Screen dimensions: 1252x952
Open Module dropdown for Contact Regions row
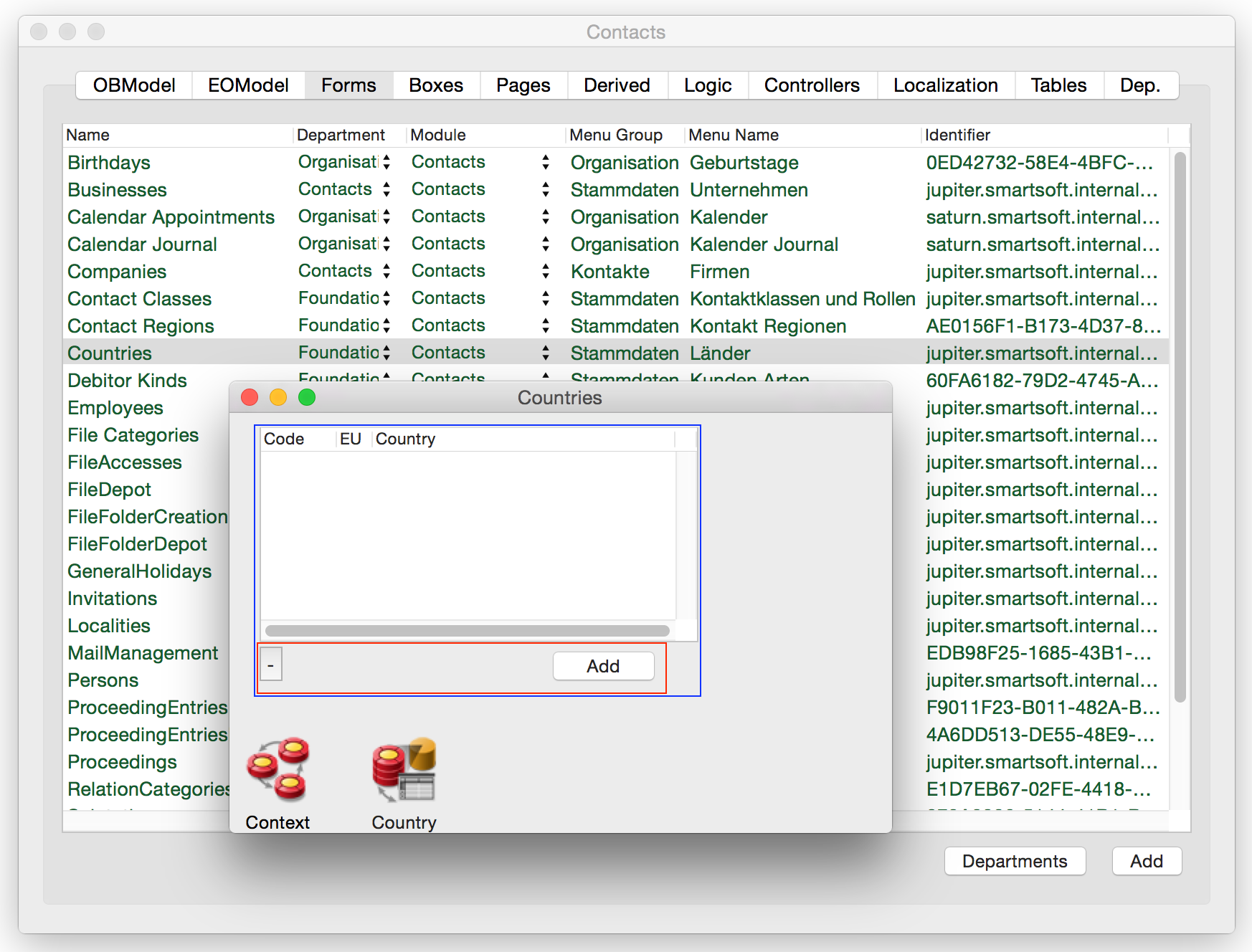[546, 326]
